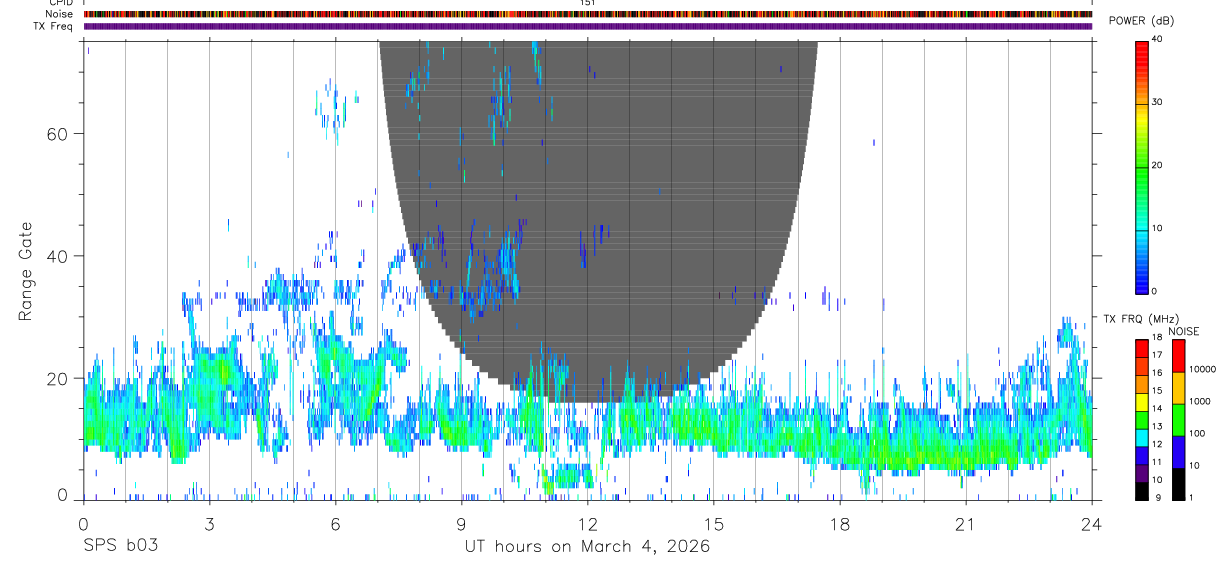Click the 24 tick on UT hours axis

[1092, 523]
